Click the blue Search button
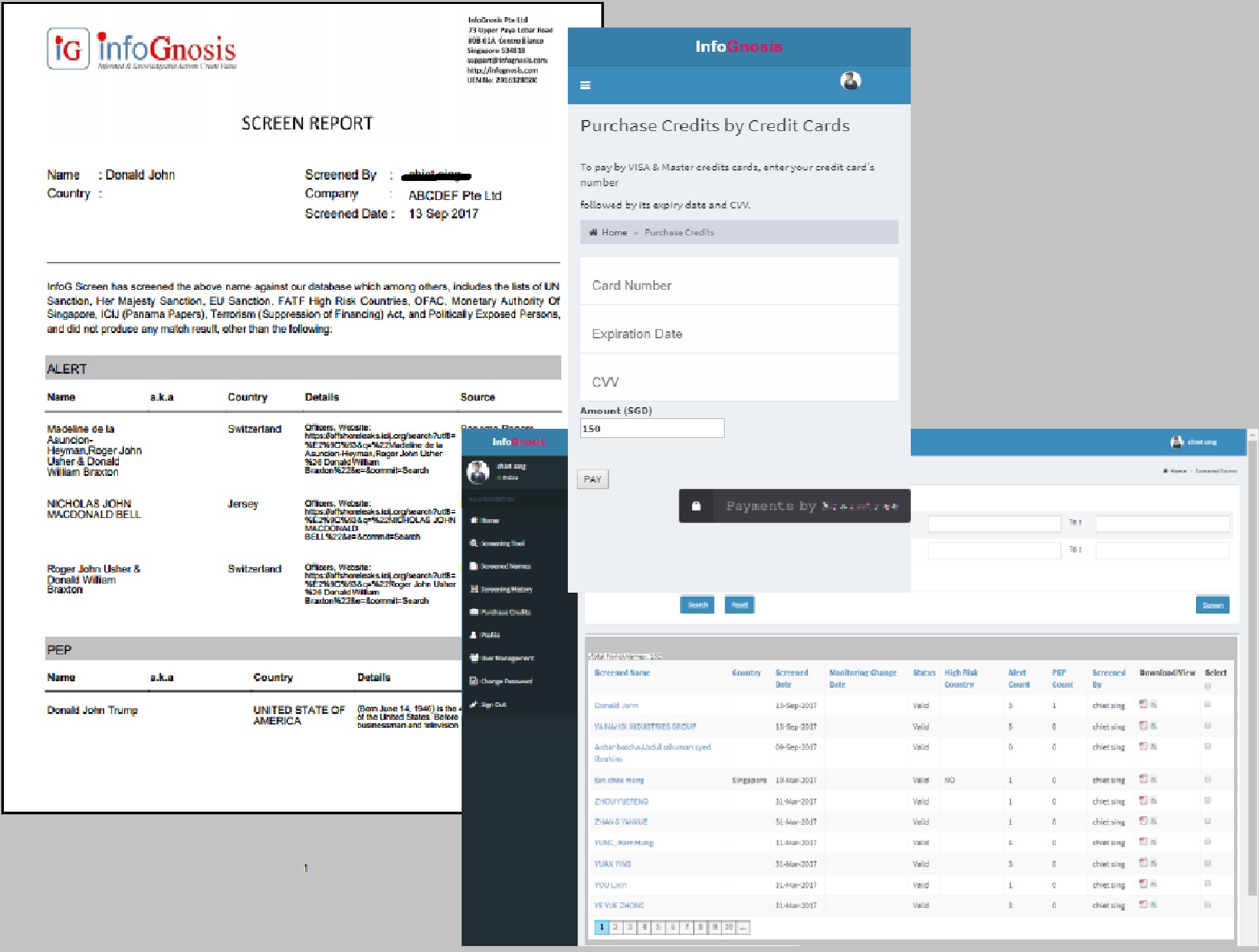This screenshot has height=952, width=1259. point(697,605)
